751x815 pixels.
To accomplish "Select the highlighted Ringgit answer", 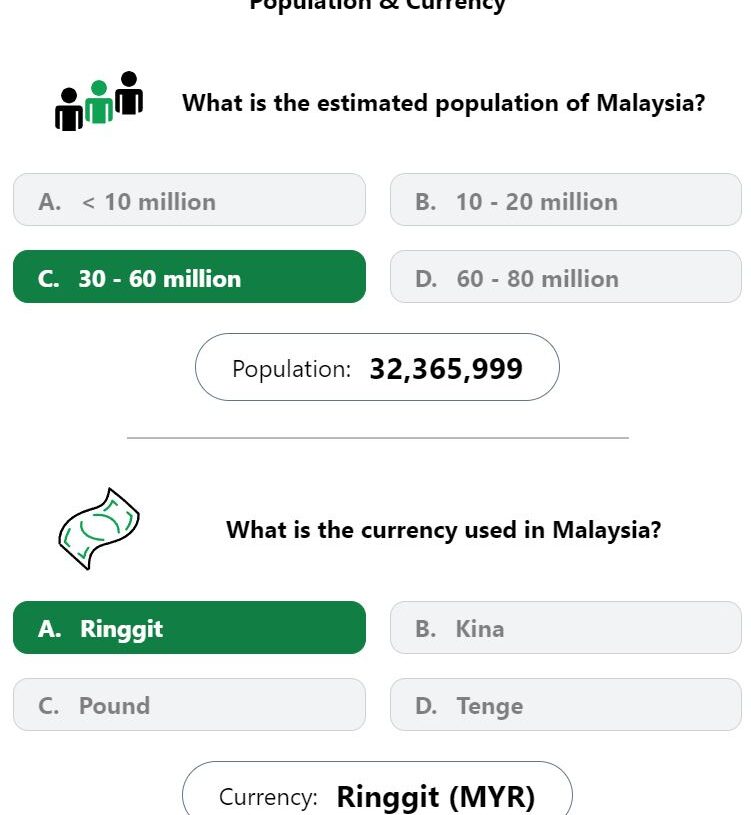I will pos(189,627).
